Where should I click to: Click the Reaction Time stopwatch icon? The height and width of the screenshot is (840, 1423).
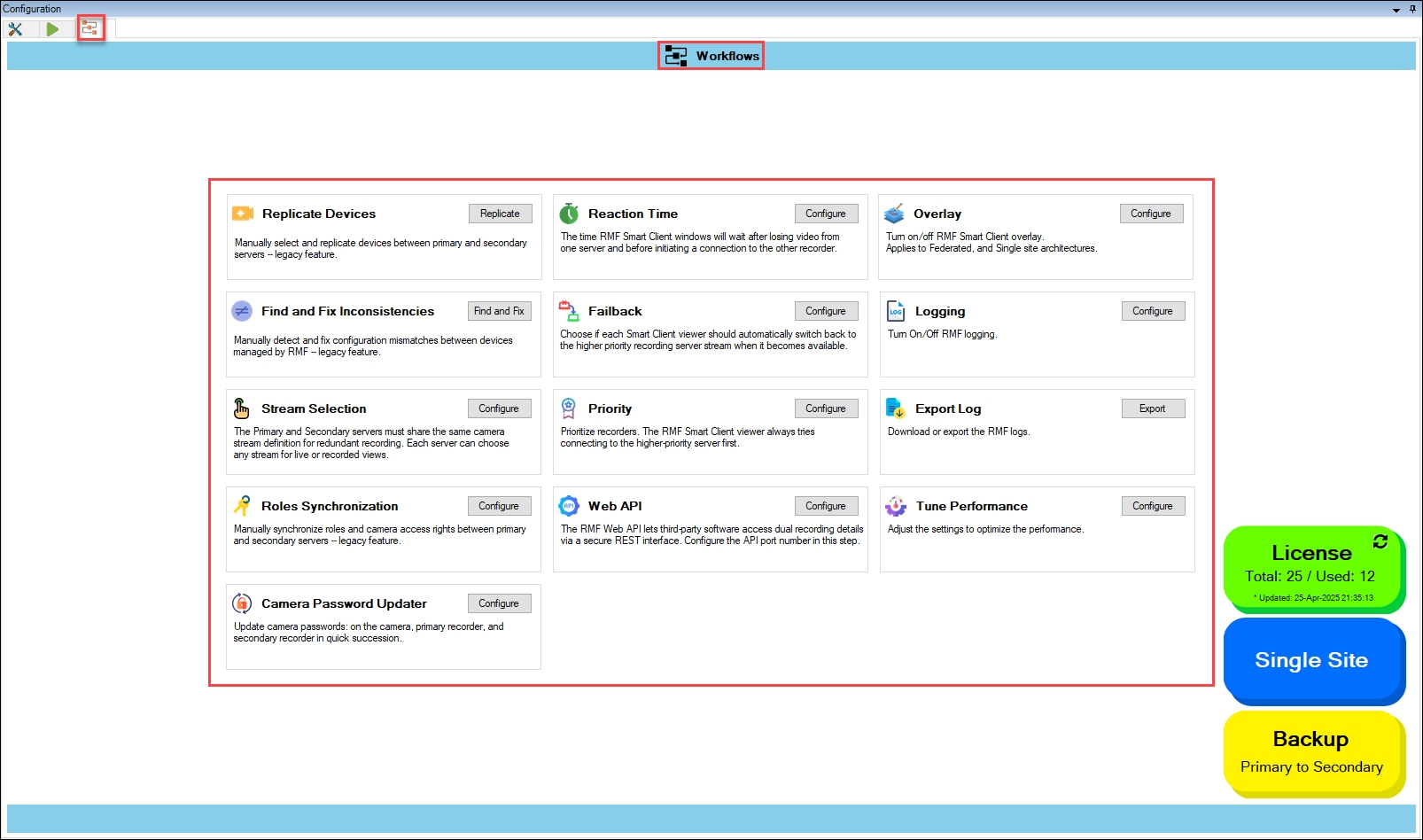coord(569,214)
